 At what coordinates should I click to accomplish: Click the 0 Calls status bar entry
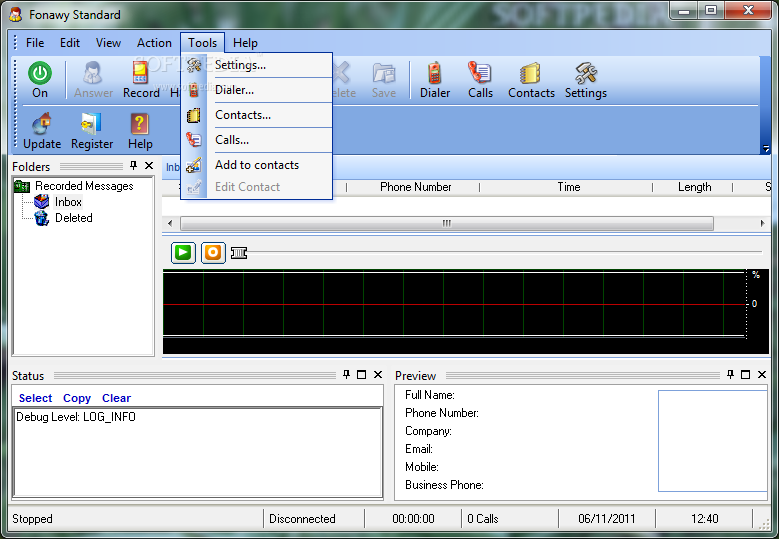point(482,519)
